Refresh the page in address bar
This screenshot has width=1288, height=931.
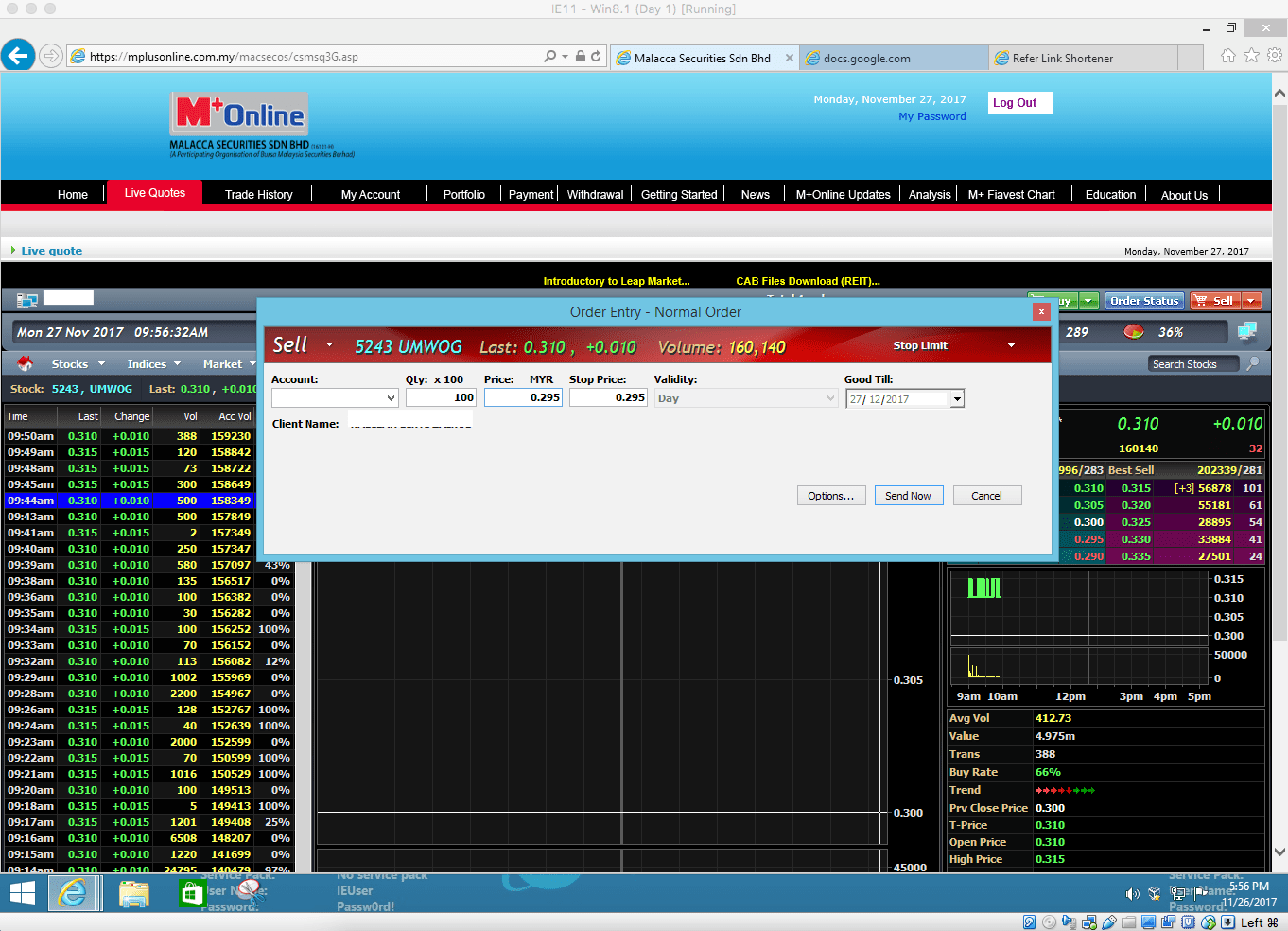[596, 57]
